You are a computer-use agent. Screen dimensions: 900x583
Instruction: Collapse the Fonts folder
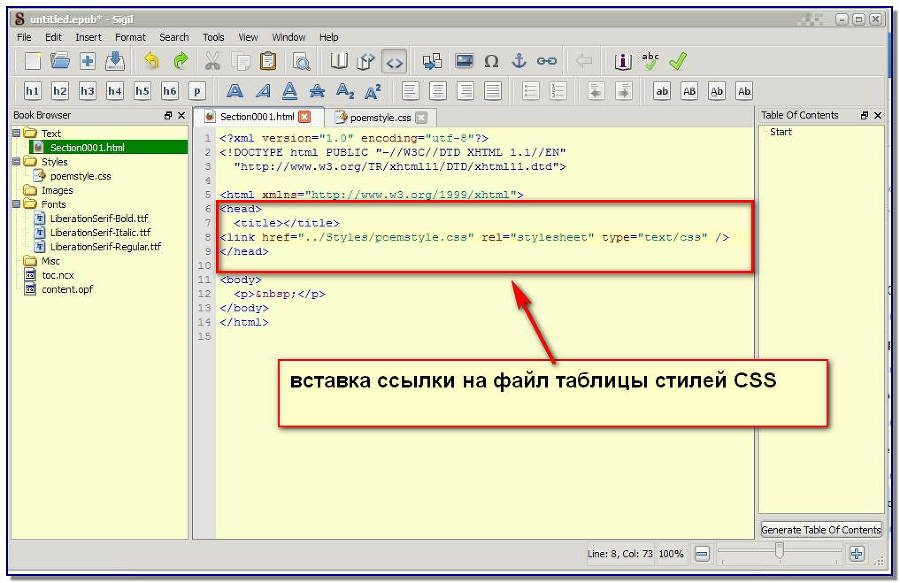(x=16, y=204)
